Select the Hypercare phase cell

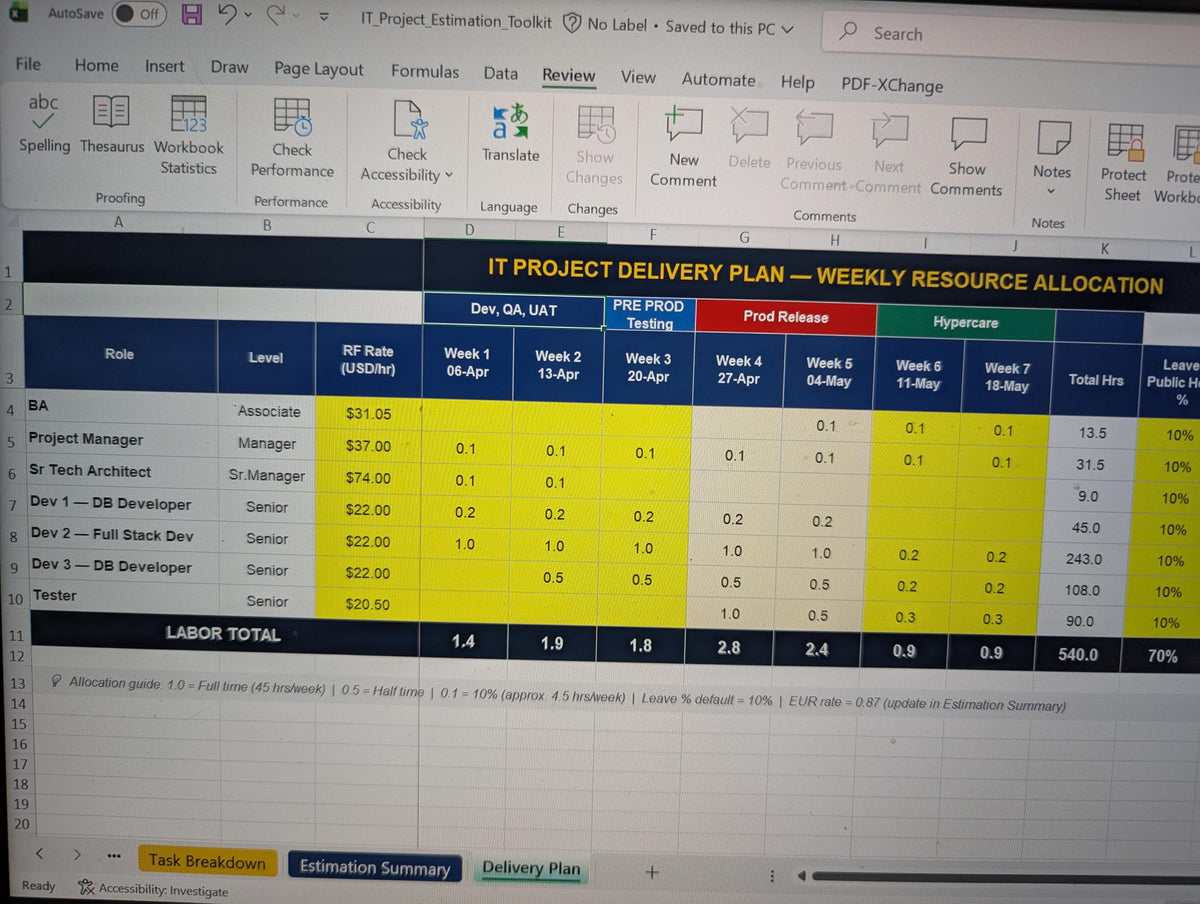coord(965,322)
